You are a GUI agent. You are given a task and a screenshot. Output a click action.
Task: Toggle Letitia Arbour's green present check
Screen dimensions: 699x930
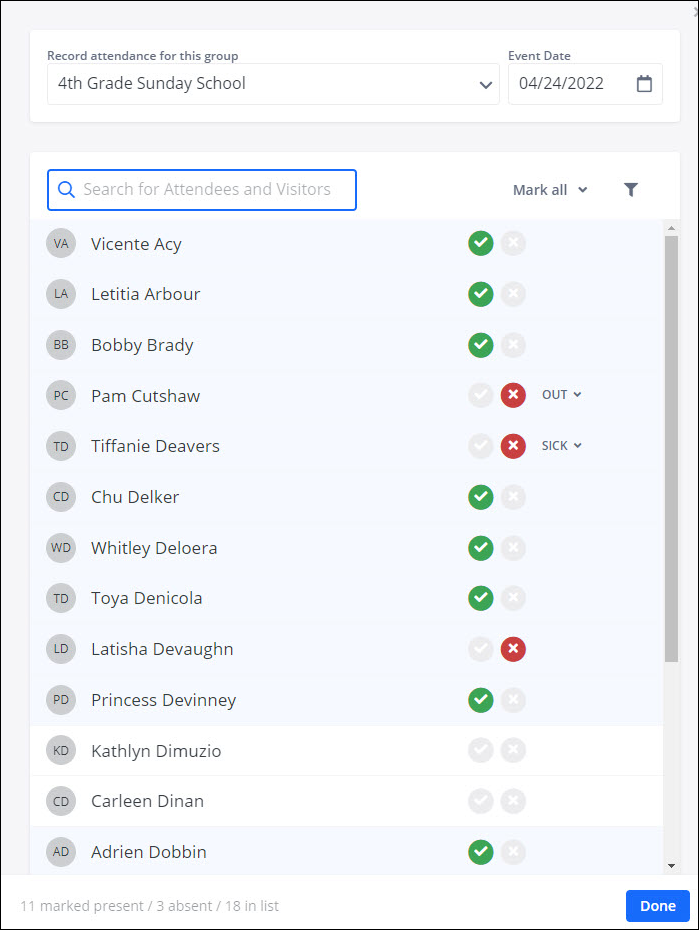(481, 294)
